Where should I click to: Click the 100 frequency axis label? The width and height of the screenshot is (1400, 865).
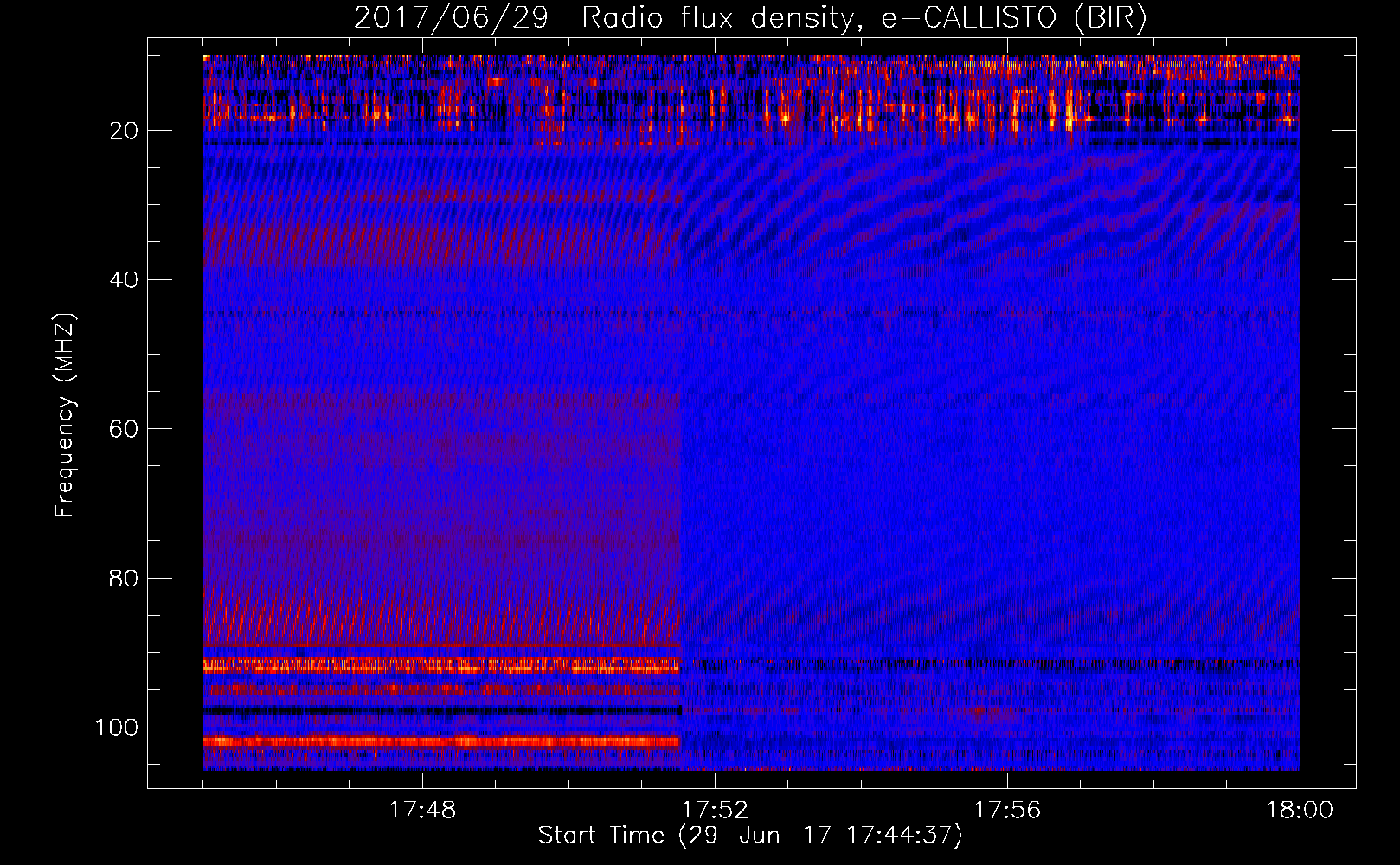point(117,727)
